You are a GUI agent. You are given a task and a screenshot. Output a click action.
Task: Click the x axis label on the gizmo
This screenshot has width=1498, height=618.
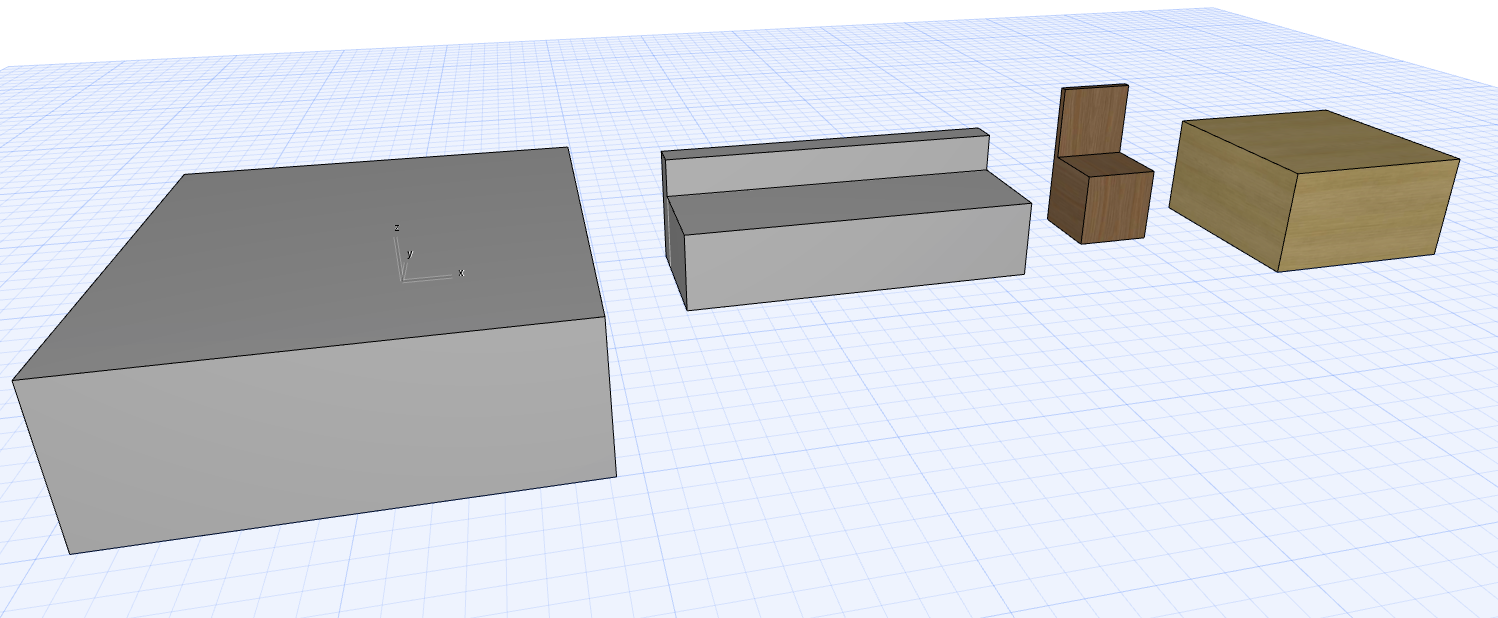pyautogui.click(x=461, y=273)
